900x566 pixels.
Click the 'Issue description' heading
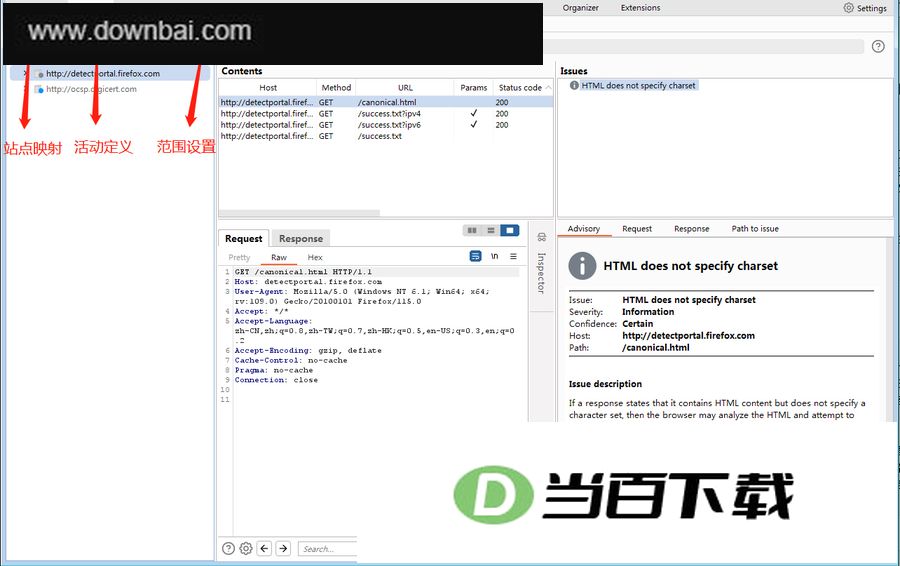605,383
